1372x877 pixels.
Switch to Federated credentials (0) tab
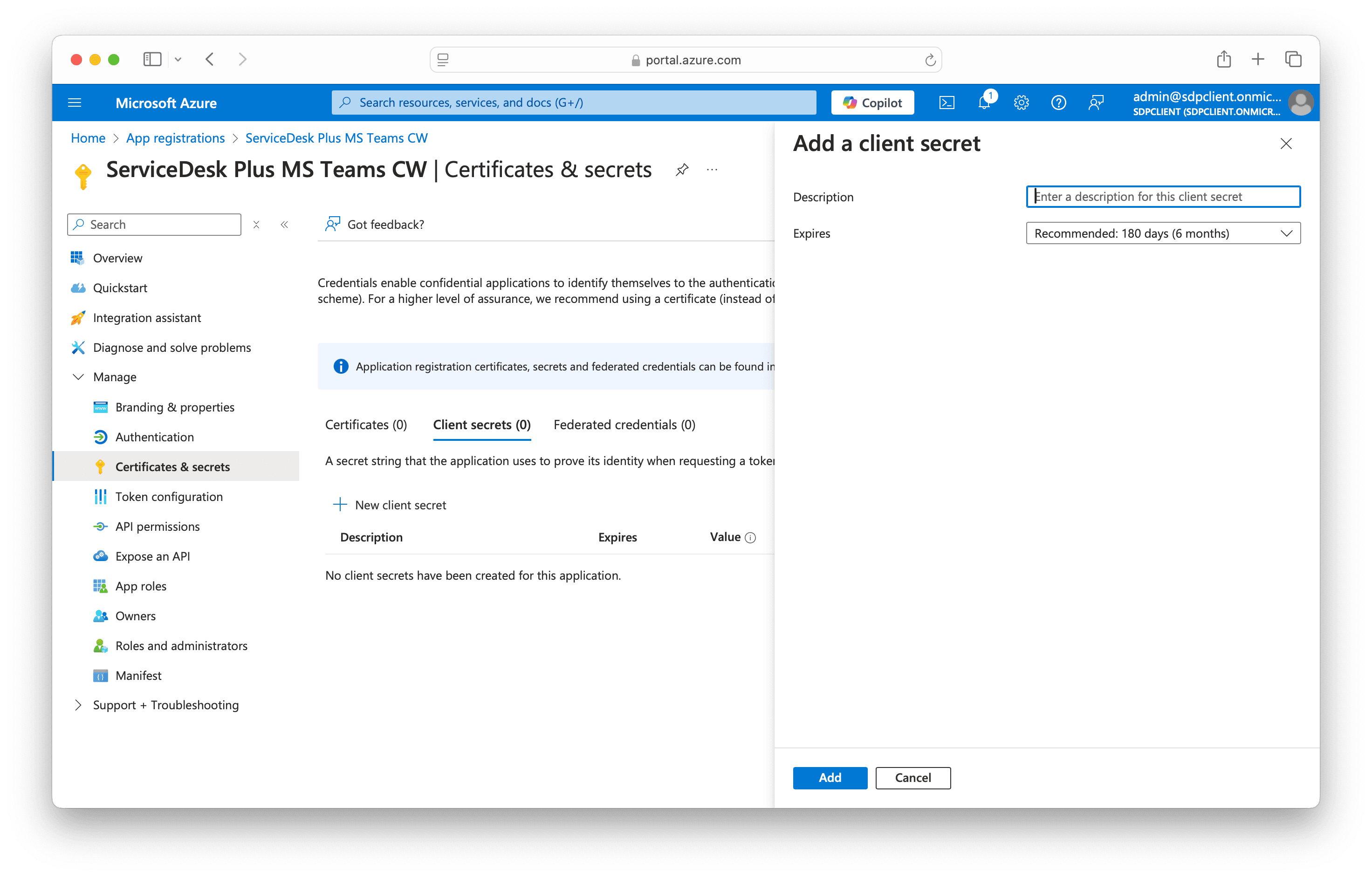624,425
